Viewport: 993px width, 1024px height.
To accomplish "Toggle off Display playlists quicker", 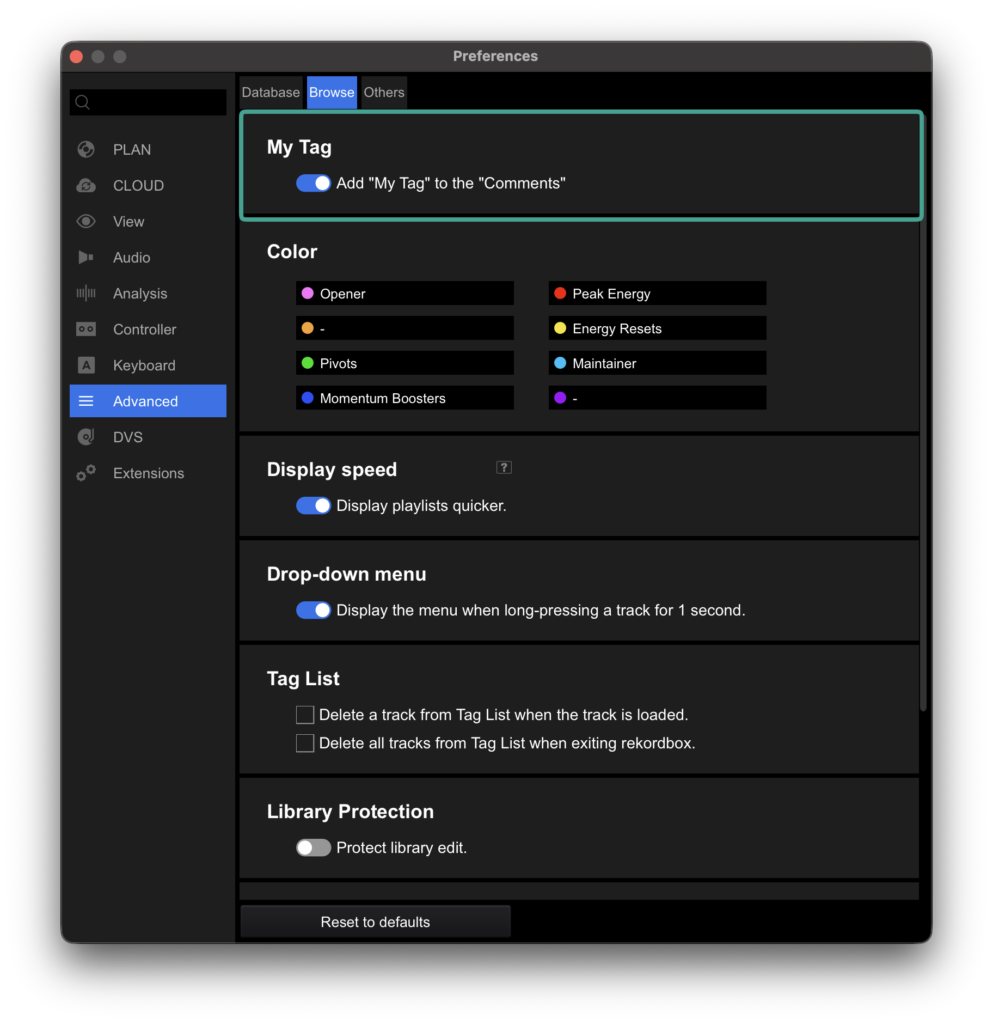I will pos(313,506).
